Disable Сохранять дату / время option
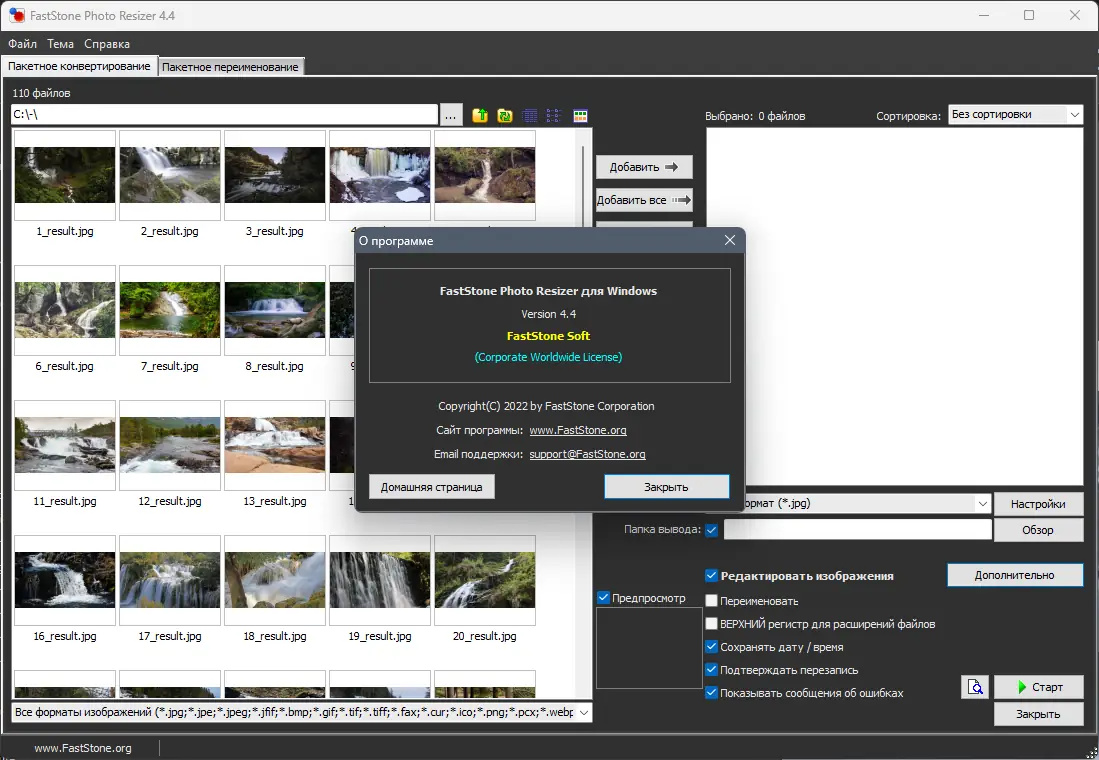 click(x=712, y=646)
